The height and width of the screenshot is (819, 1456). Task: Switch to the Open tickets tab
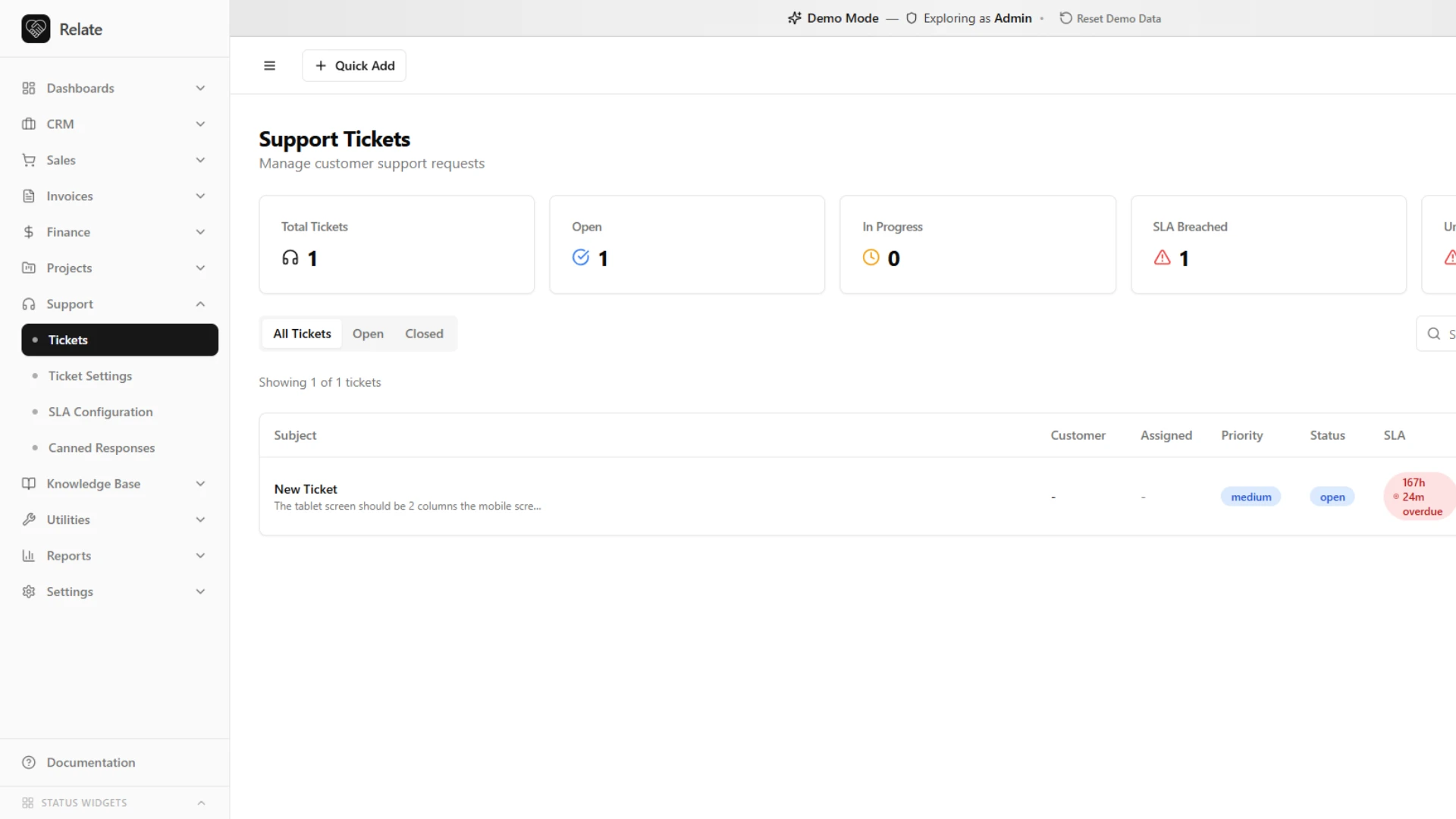point(368,334)
